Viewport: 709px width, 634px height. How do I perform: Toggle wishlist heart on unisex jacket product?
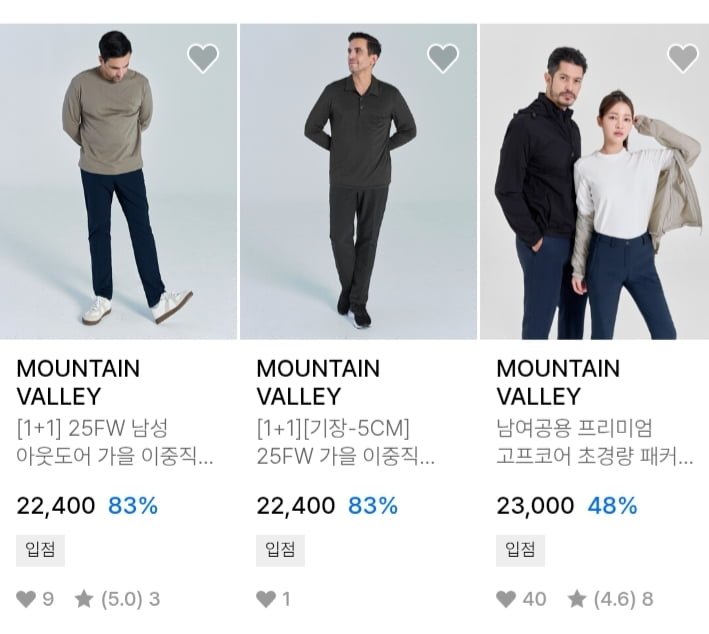point(683,58)
